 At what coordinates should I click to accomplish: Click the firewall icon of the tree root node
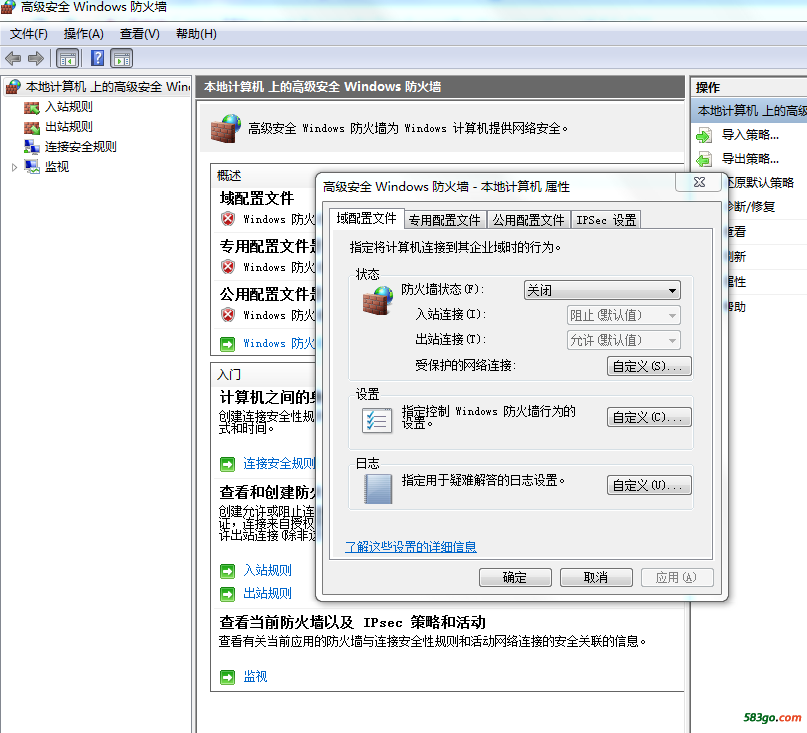pos(13,87)
